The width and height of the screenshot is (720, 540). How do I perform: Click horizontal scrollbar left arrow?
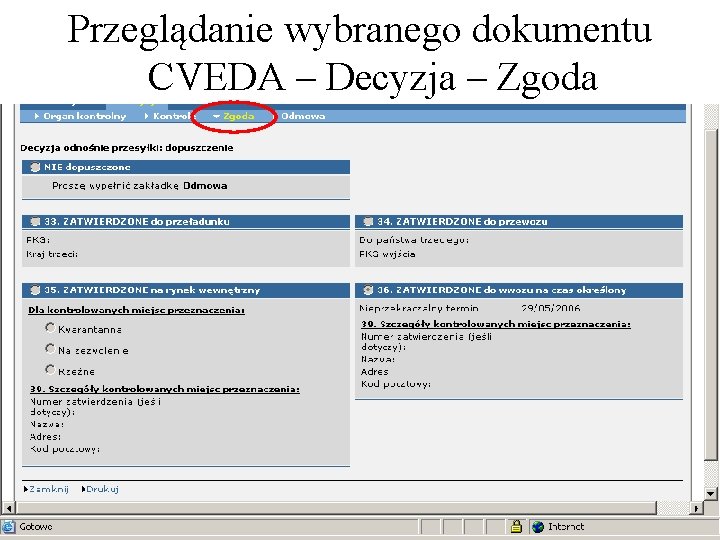pyautogui.click(x=8, y=508)
